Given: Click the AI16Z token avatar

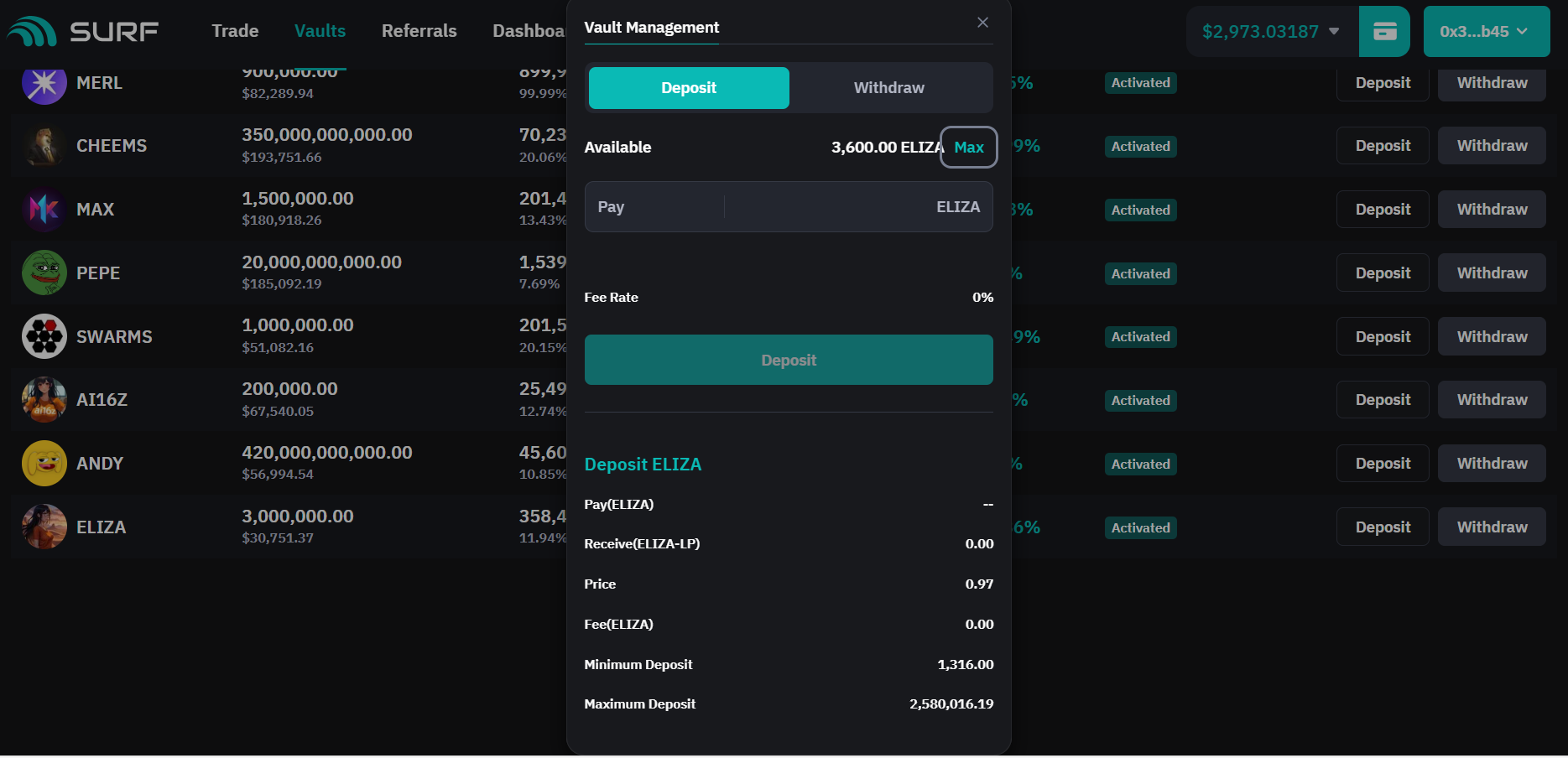Looking at the screenshot, I should click(x=44, y=400).
